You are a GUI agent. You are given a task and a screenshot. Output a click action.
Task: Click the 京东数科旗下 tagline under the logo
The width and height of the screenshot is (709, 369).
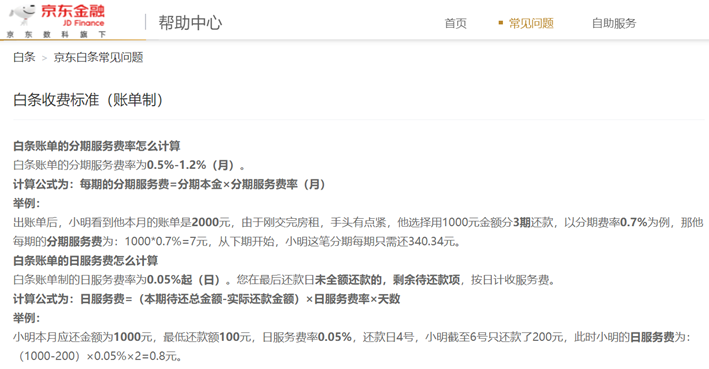click(x=57, y=34)
